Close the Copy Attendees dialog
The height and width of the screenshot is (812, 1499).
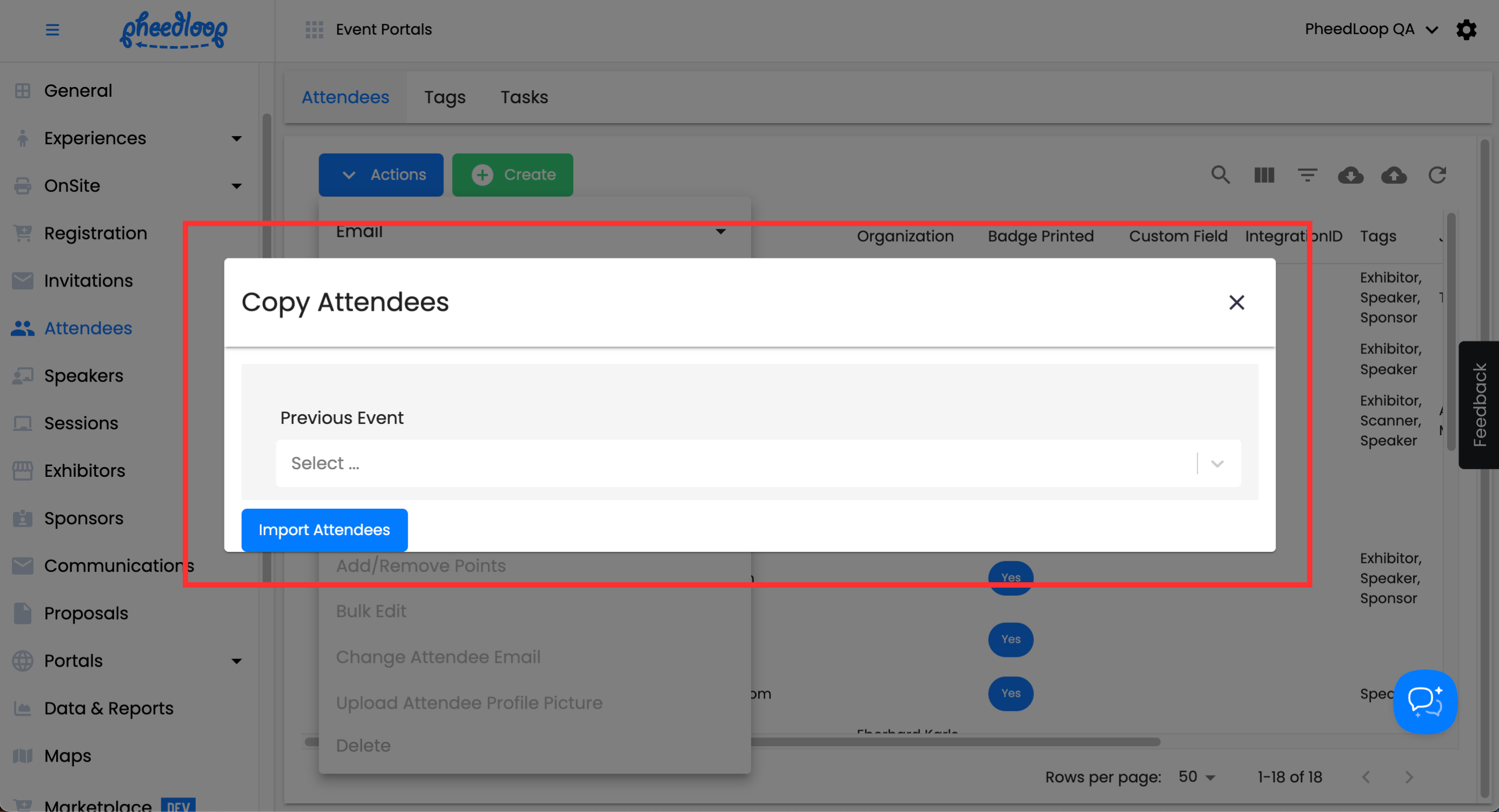coord(1236,302)
